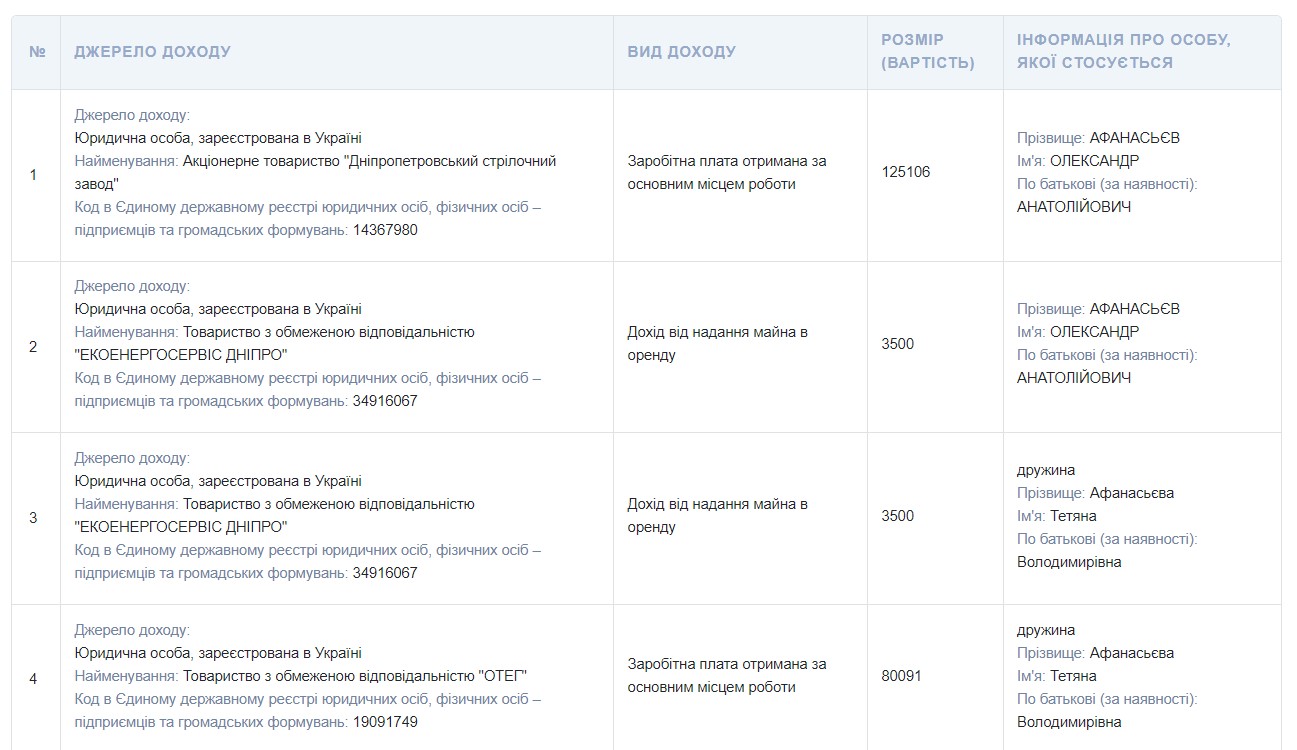Click surname АФАНАСЬЄВ in row 2
The width and height of the screenshot is (1297, 750).
click(1134, 309)
